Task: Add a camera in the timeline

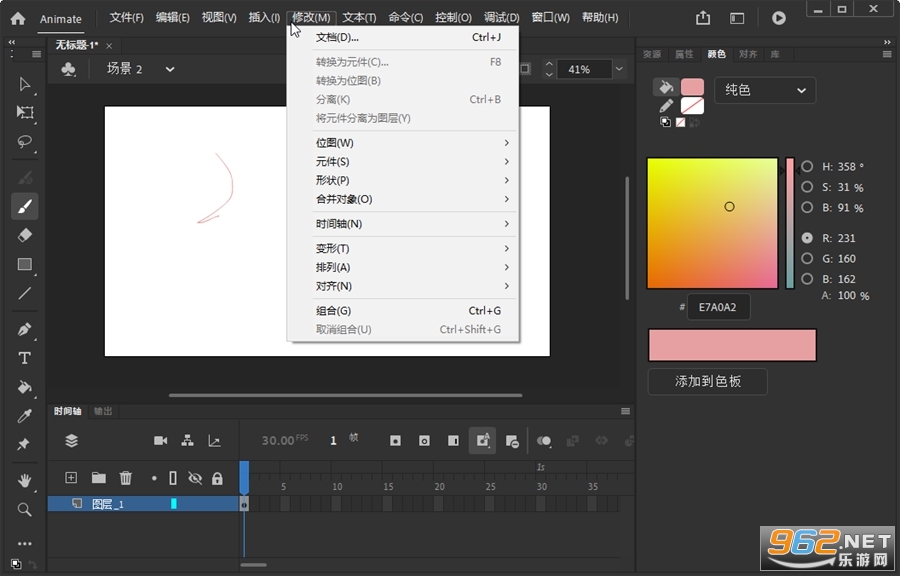Action: [x=161, y=441]
